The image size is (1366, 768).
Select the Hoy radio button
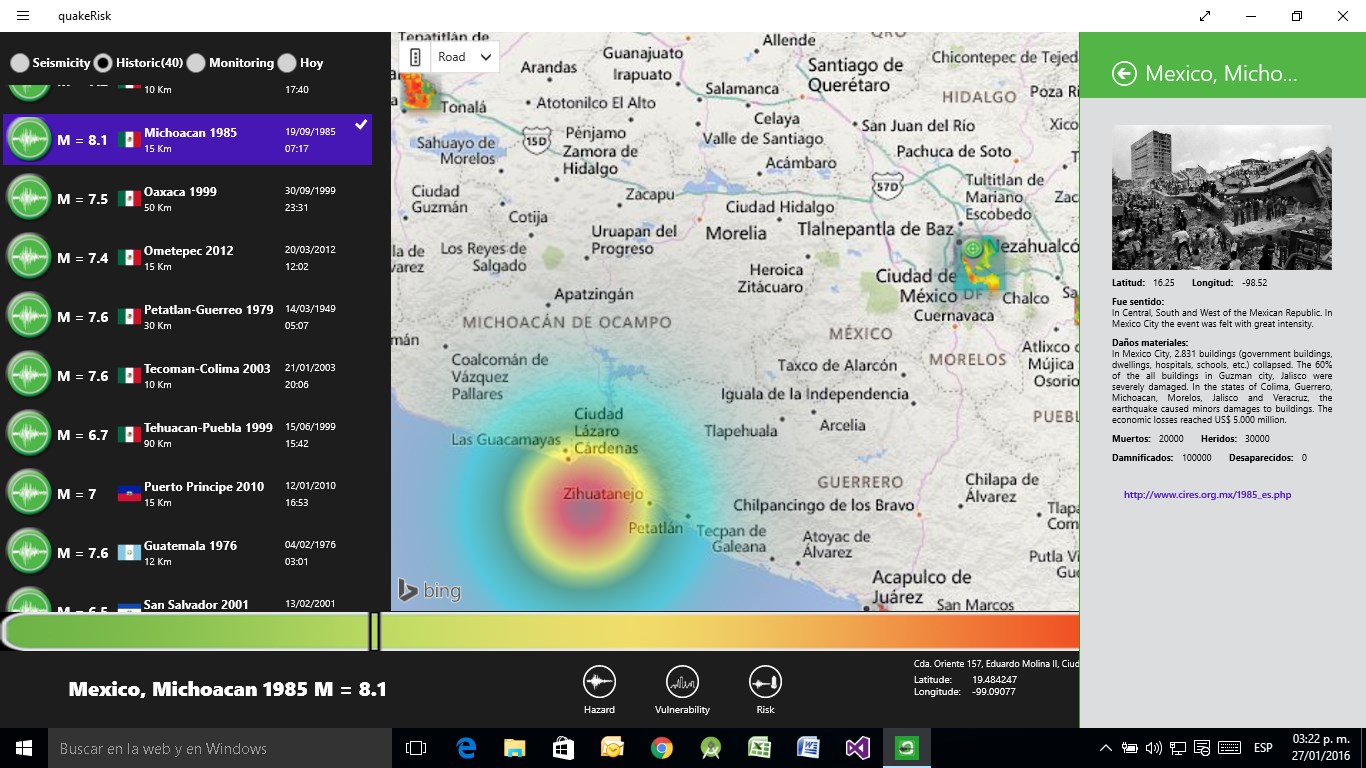(x=287, y=63)
